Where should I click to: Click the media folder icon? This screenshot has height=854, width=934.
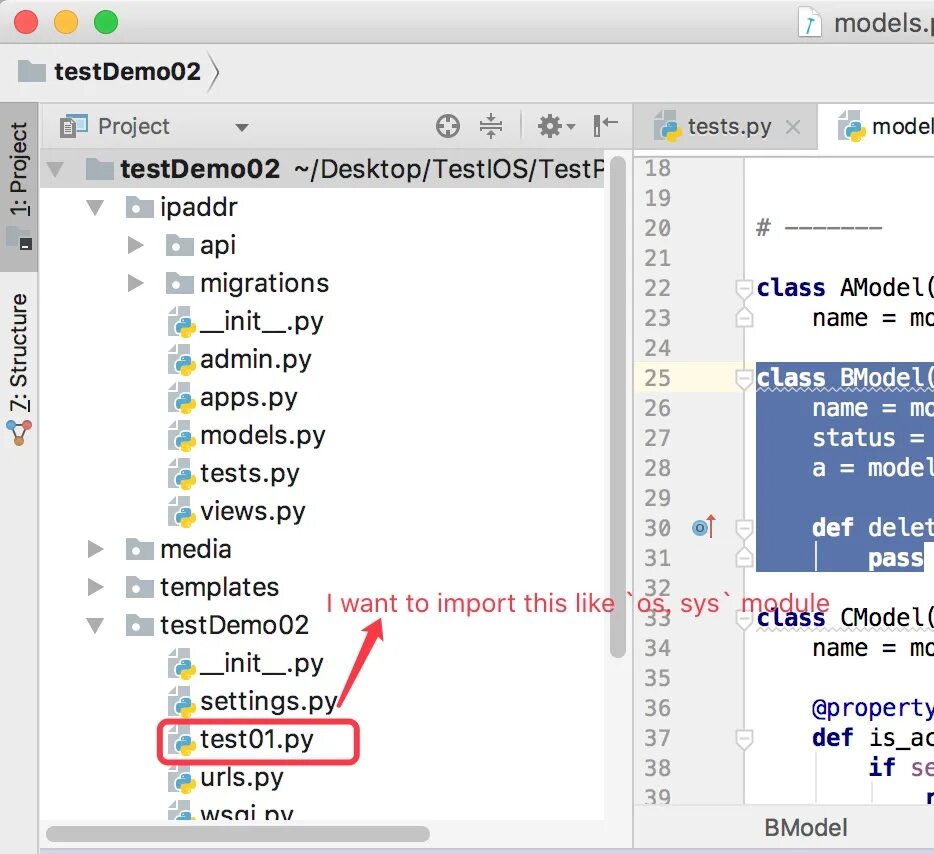[x=140, y=549]
